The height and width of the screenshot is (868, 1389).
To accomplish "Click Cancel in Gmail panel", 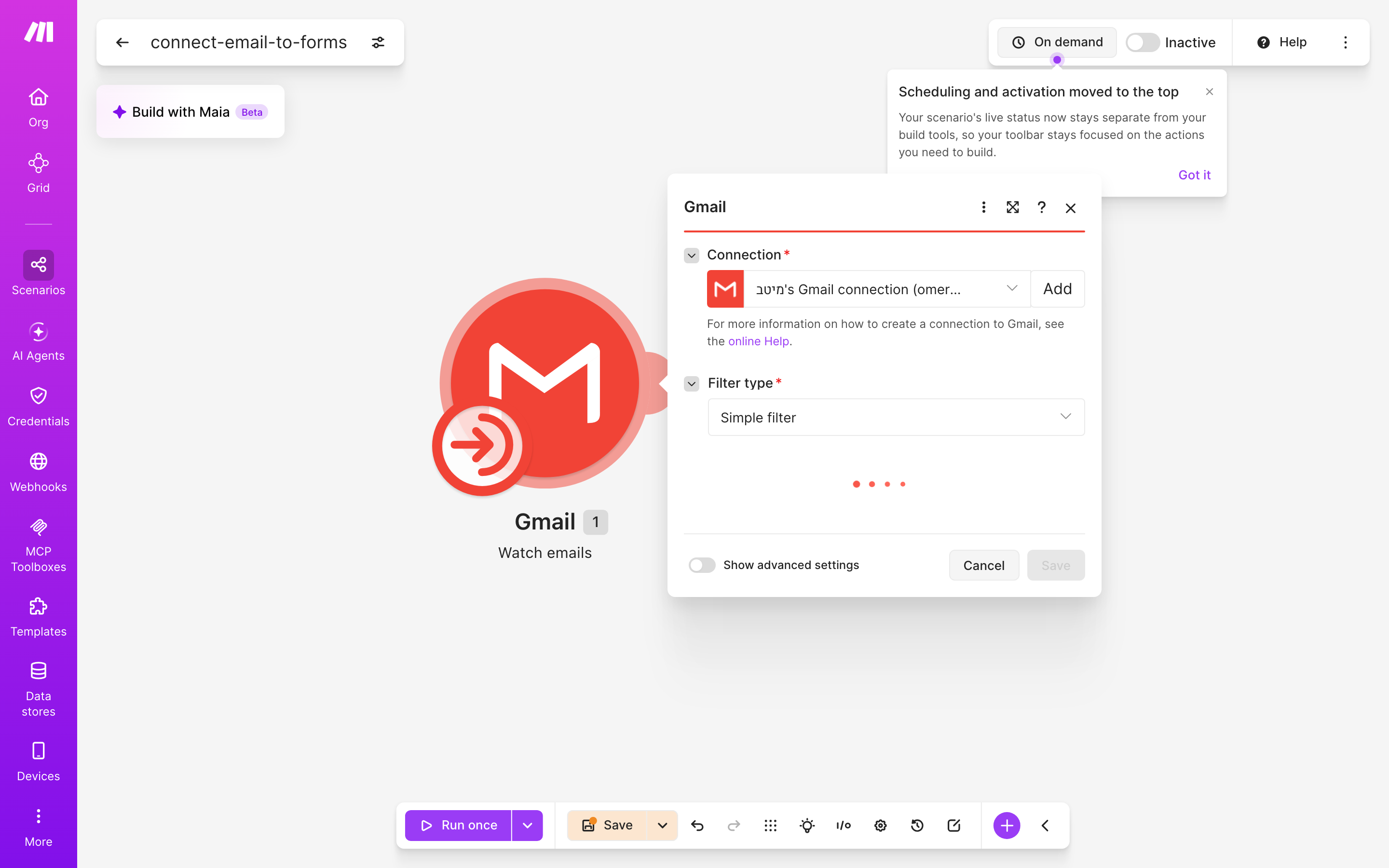I will pyautogui.click(x=984, y=566).
